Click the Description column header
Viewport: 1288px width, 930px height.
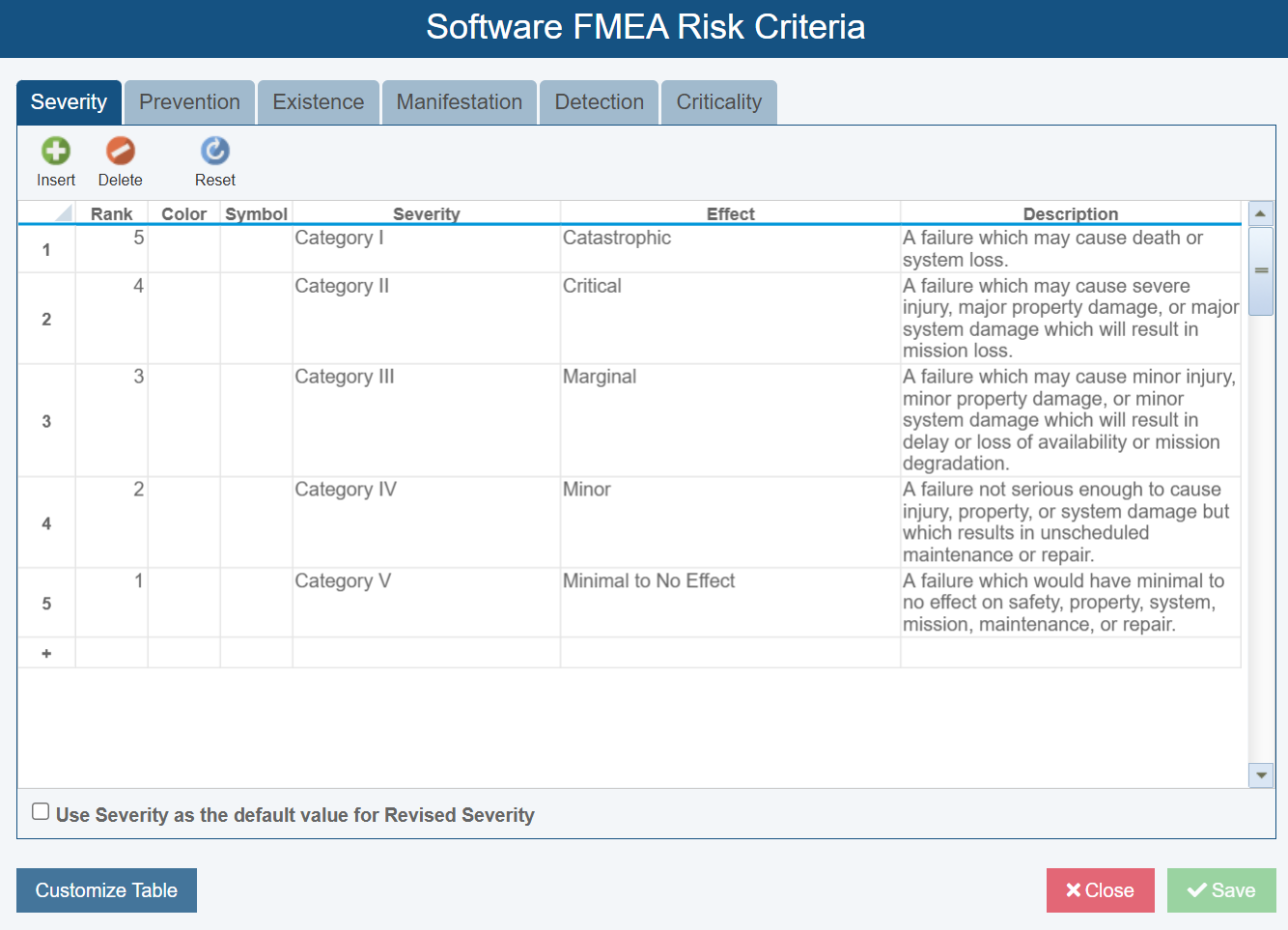(x=1071, y=213)
